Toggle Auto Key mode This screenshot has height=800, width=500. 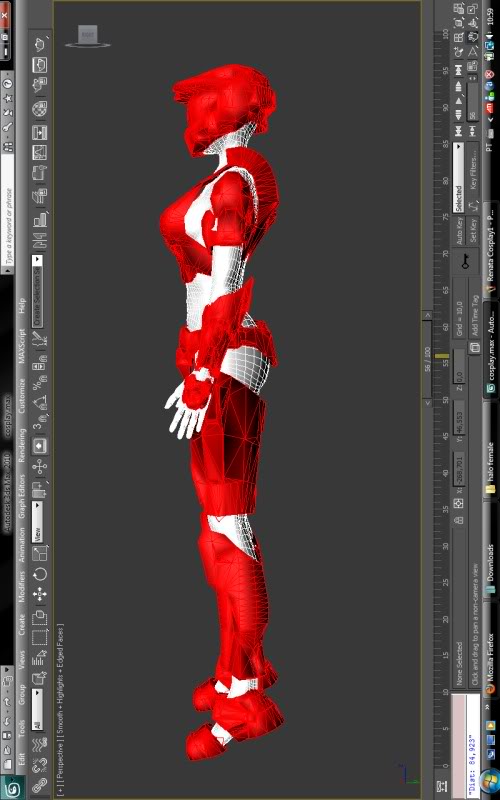click(459, 230)
